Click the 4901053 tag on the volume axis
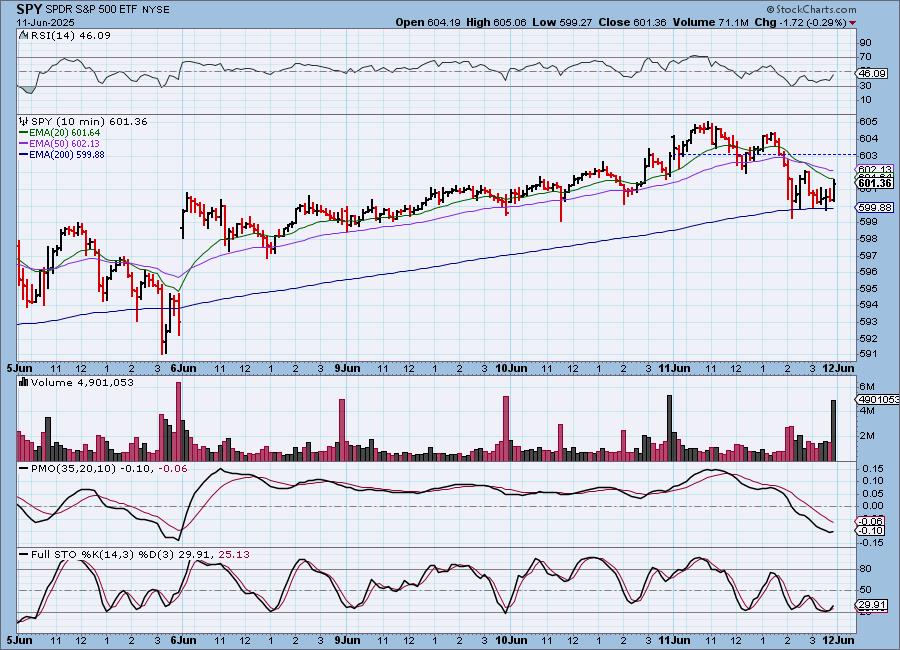 [877, 399]
